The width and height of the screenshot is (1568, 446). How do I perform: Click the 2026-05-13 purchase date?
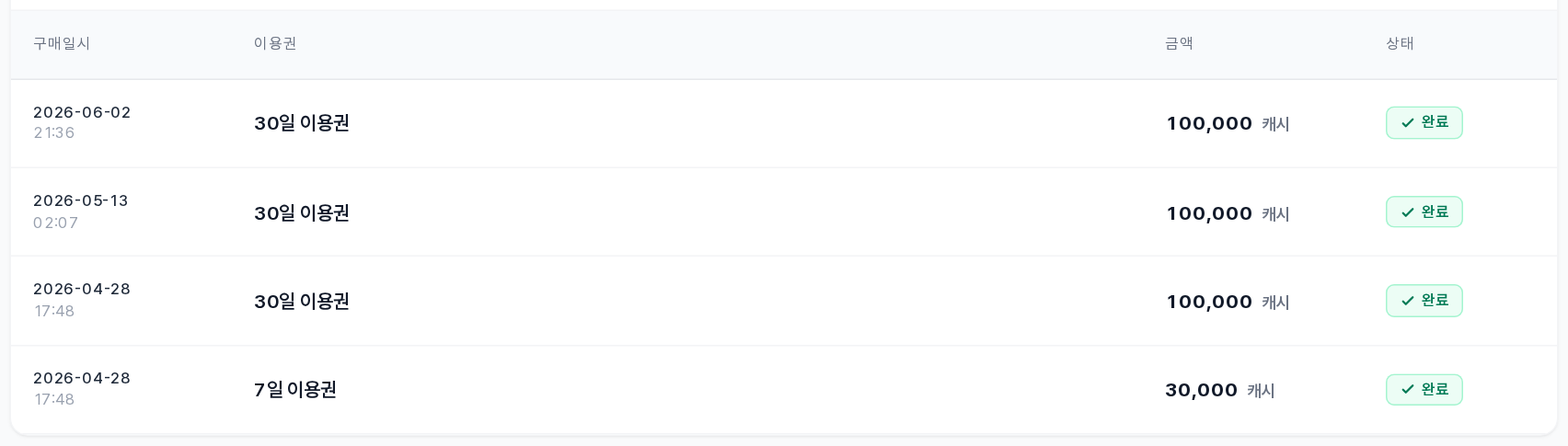(81, 200)
